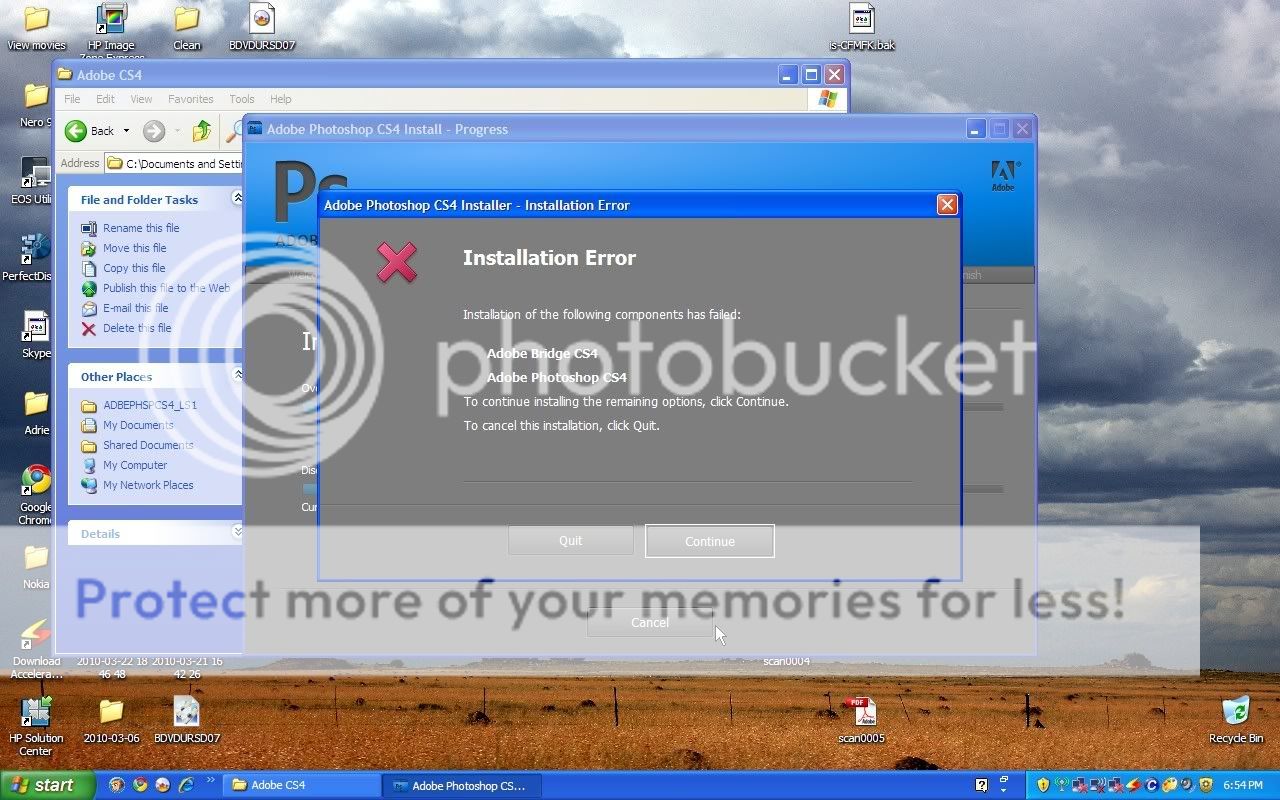
Task: Open the Help menu in Adobe CS4 Explorer
Action: tap(281, 99)
